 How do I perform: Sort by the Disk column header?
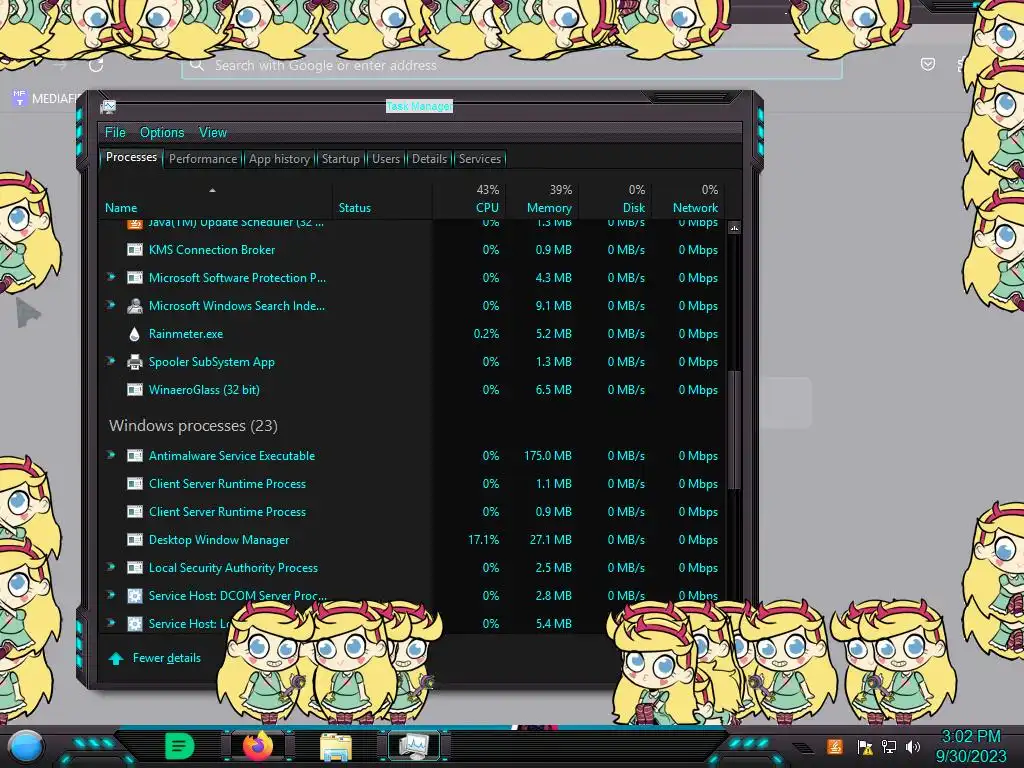[x=616, y=199]
